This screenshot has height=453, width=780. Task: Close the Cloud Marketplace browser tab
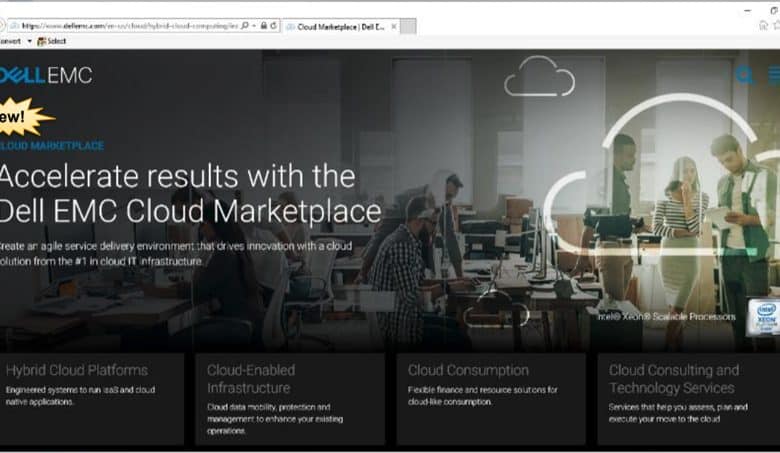[393, 27]
